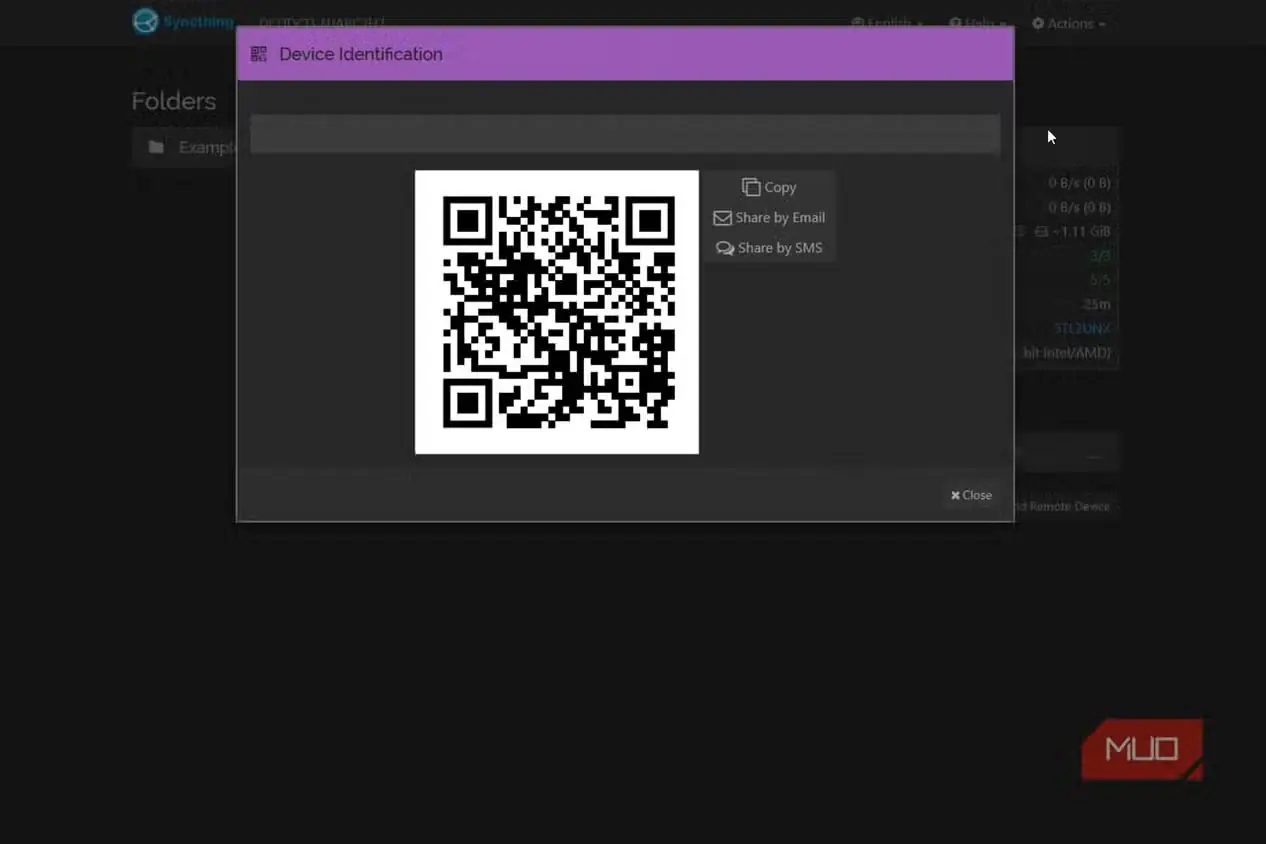Share the device ID by Email
The image size is (1266, 844).
click(x=769, y=217)
